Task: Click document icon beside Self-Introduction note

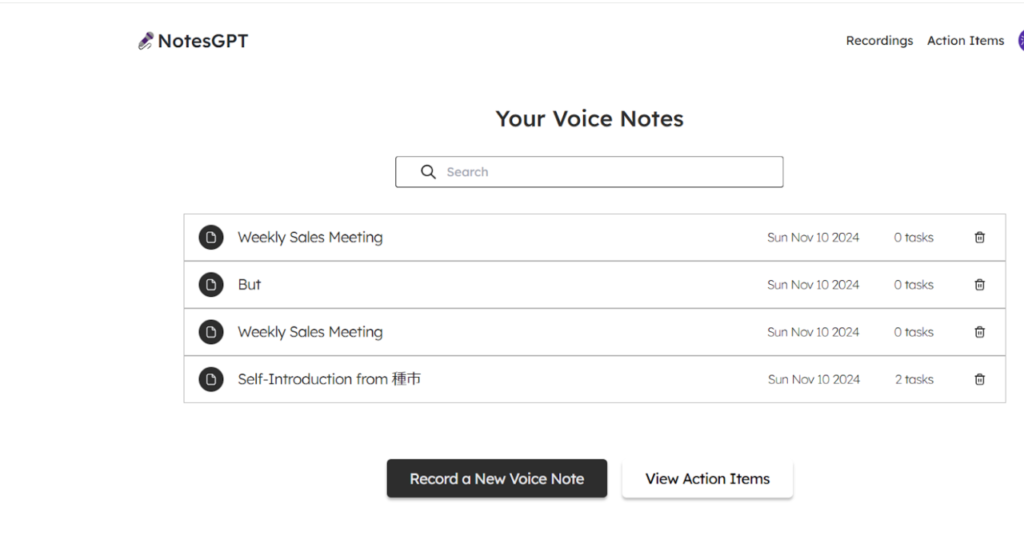Action: pyautogui.click(x=211, y=379)
